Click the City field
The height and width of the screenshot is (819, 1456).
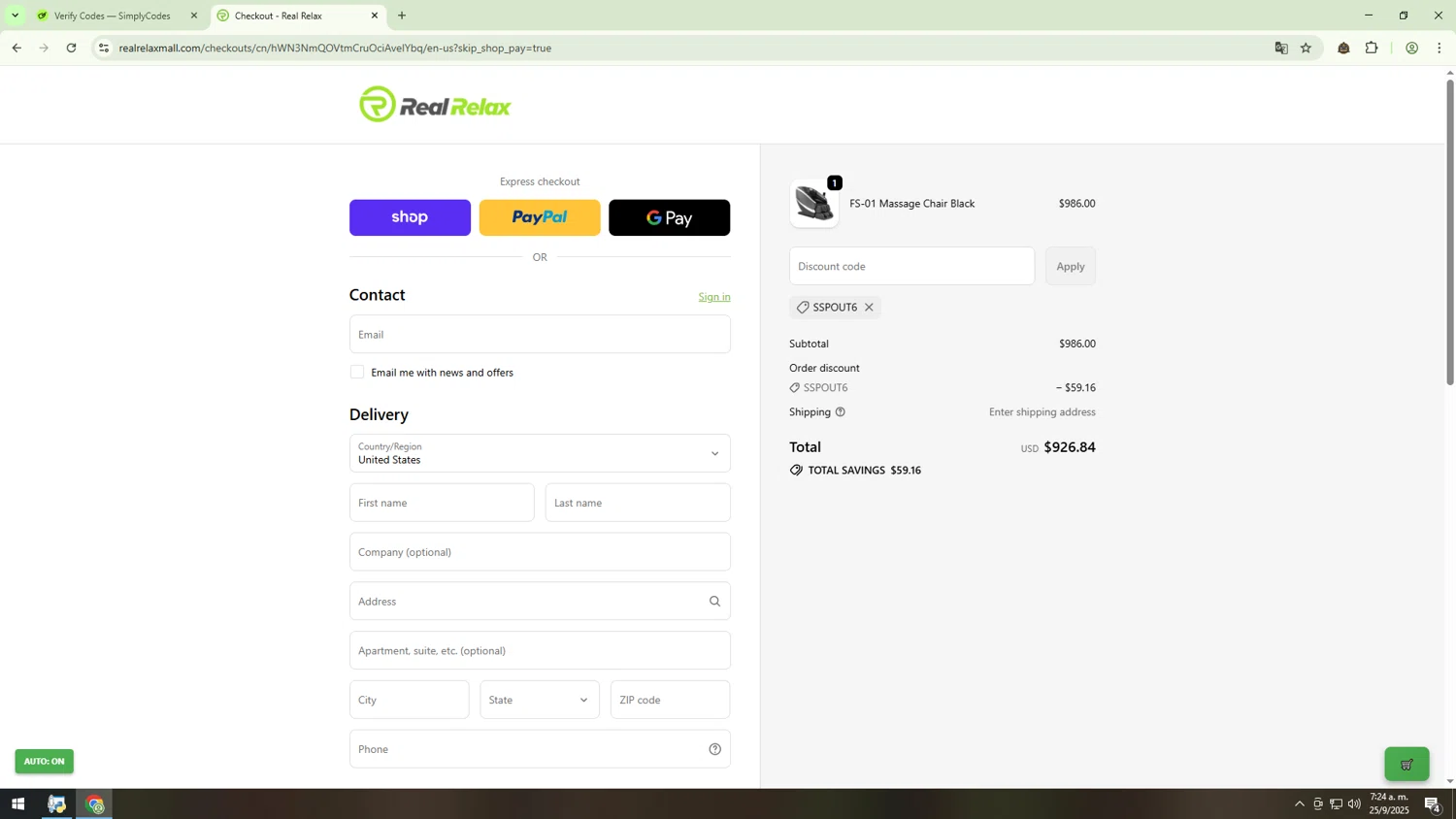[409, 700]
